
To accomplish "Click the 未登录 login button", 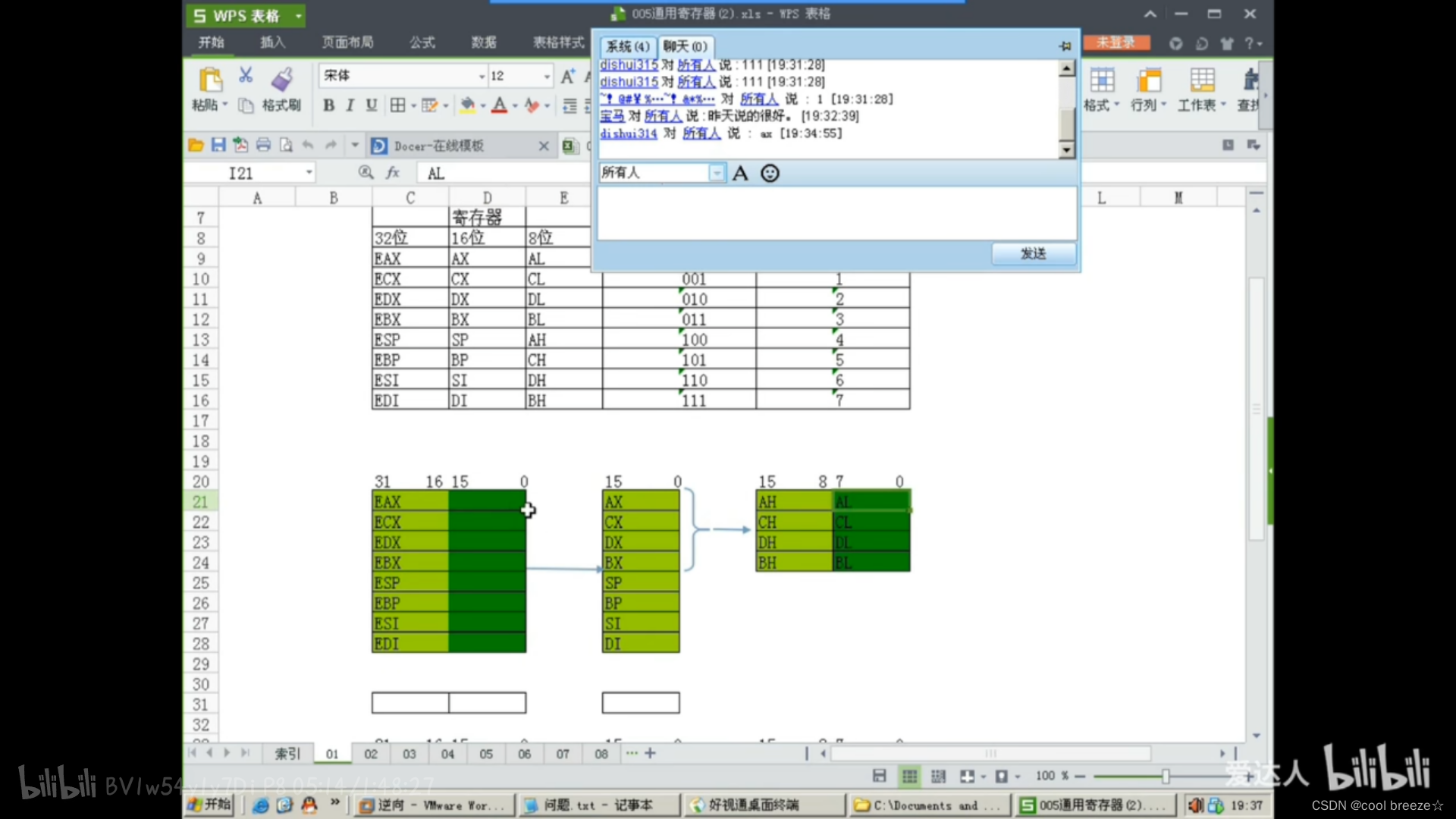I will coord(1116,42).
